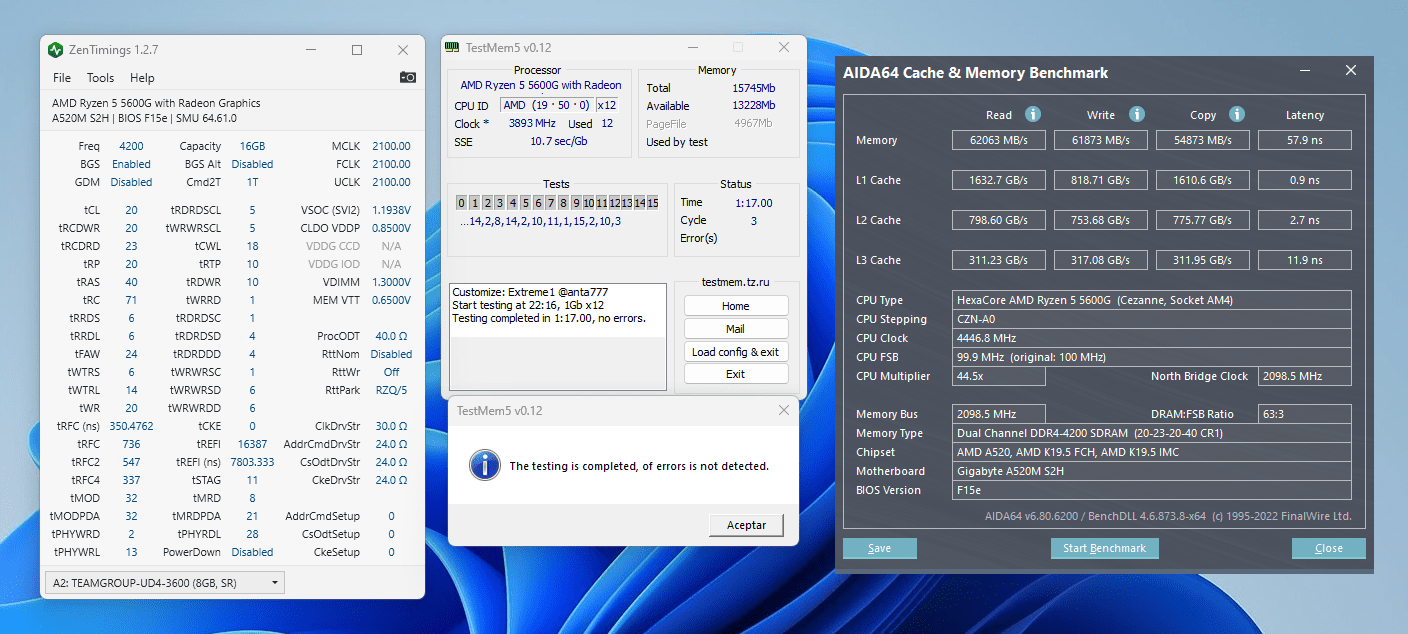Open the Tools menu in ZenTimings
This screenshot has height=634, width=1408.
pyautogui.click(x=100, y=77)
